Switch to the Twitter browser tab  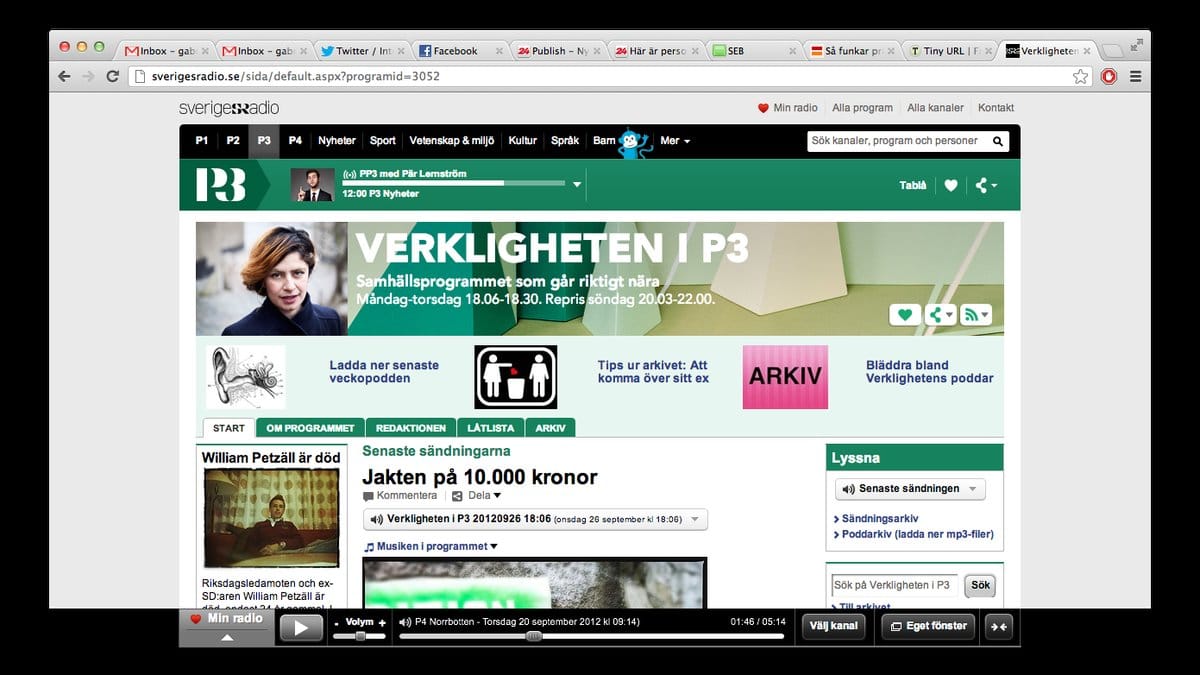(x=363, y=51)
